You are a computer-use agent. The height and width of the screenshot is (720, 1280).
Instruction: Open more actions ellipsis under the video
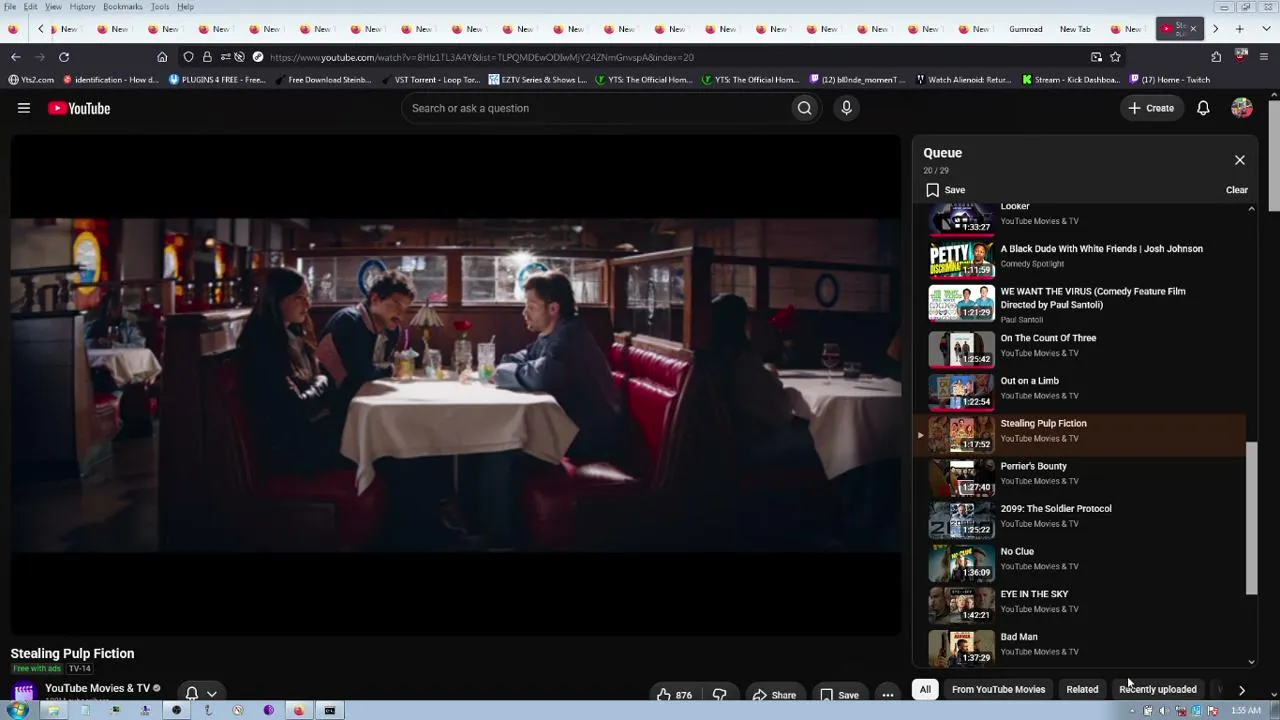[x=888, y=695]
